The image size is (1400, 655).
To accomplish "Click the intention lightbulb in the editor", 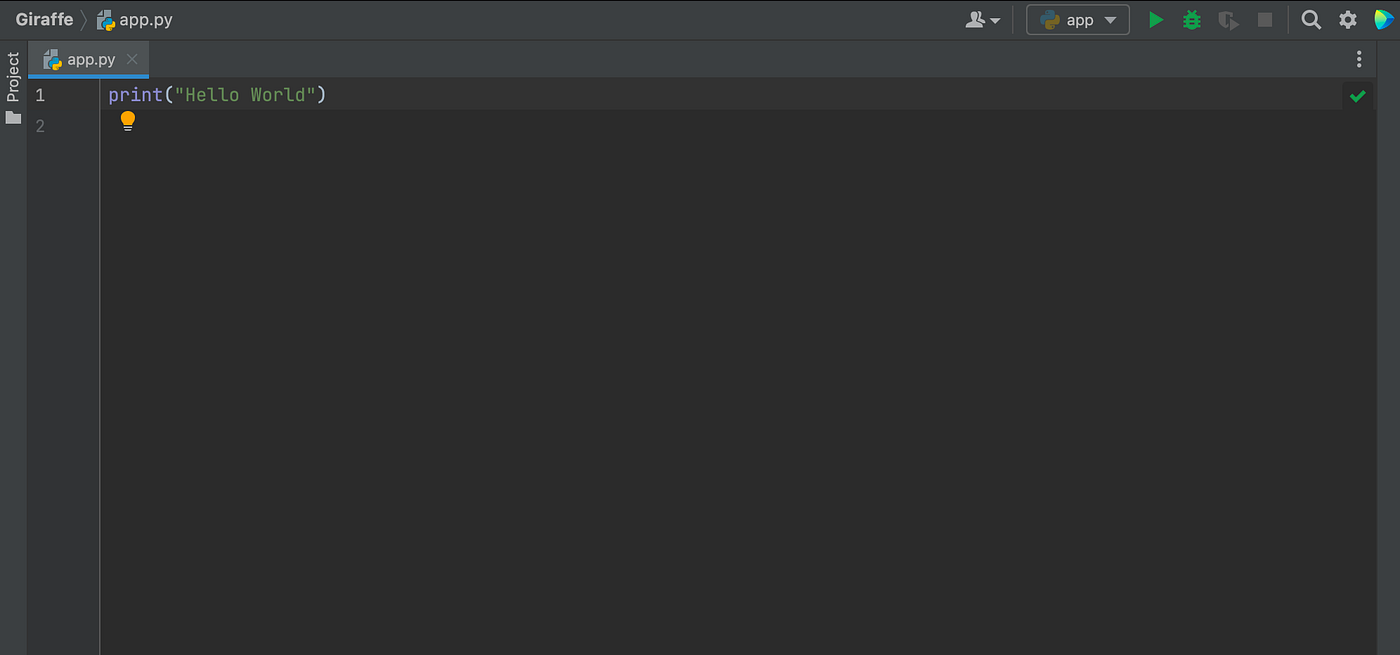I will (128, 120).
